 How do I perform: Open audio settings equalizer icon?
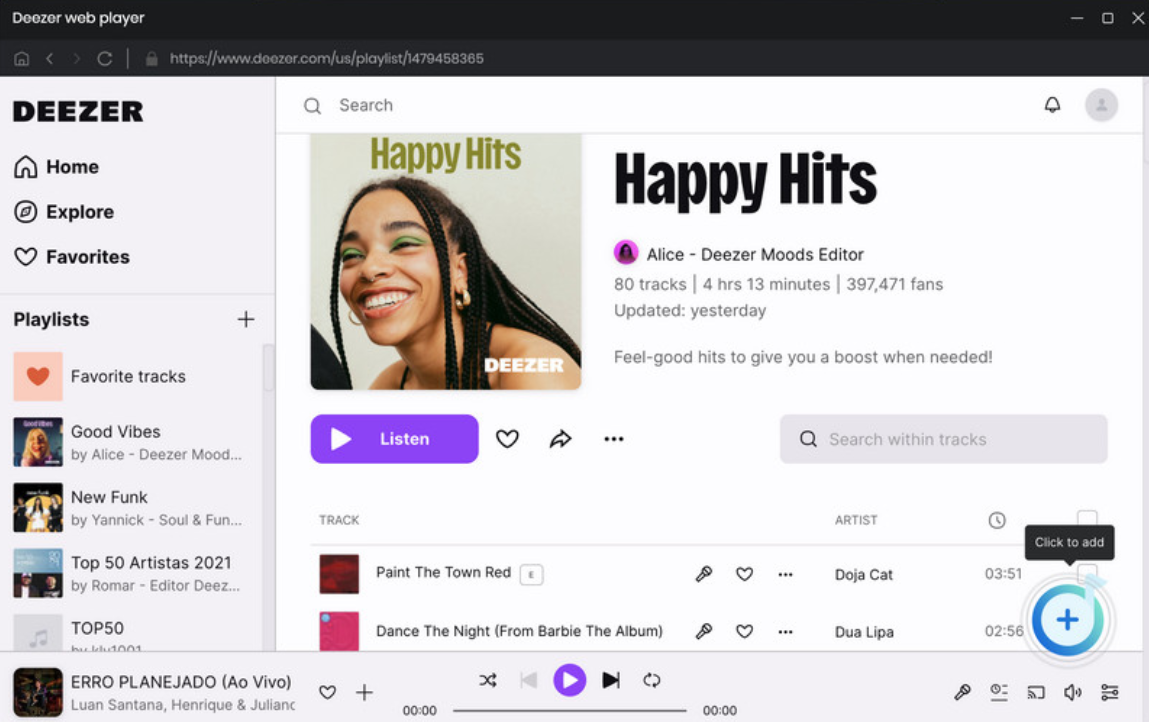pos(1109,692)
